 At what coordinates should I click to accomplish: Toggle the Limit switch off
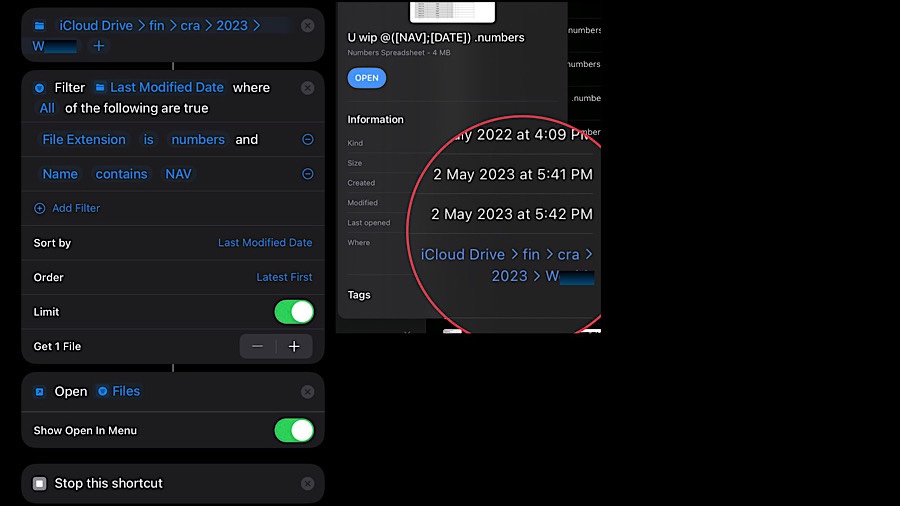click(294, 312)
